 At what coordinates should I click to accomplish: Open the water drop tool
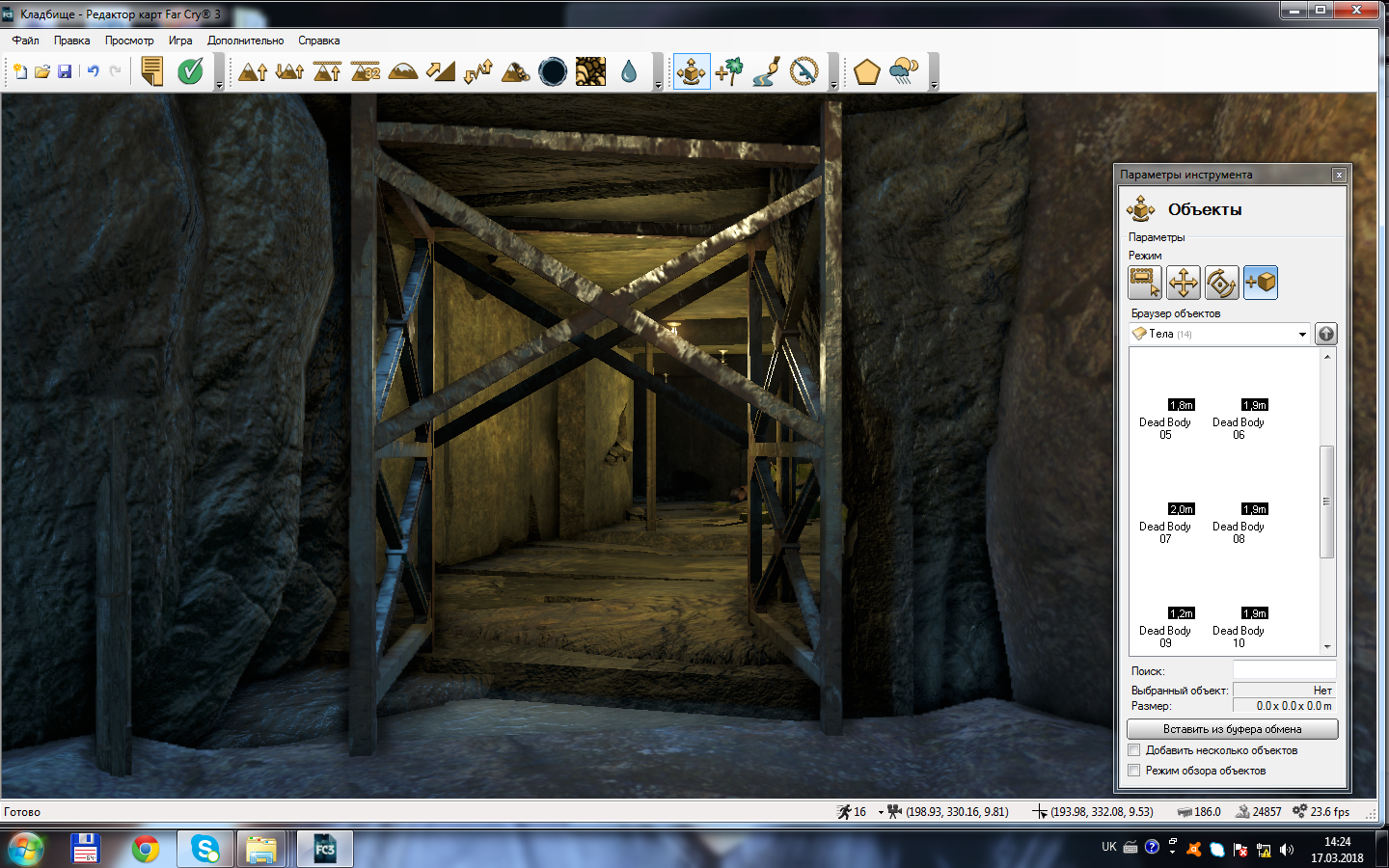tap(629, 71)
